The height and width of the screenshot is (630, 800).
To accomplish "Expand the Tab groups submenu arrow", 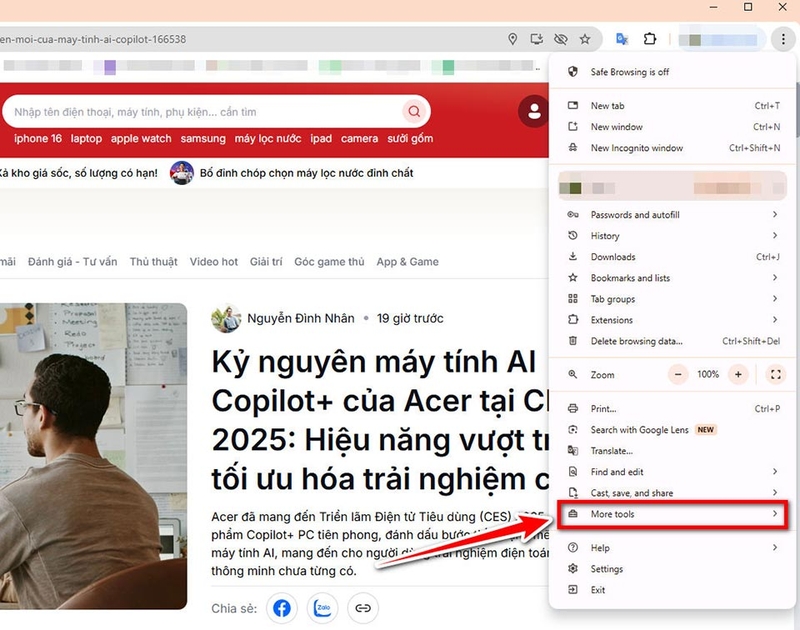I will coord(775,298).
